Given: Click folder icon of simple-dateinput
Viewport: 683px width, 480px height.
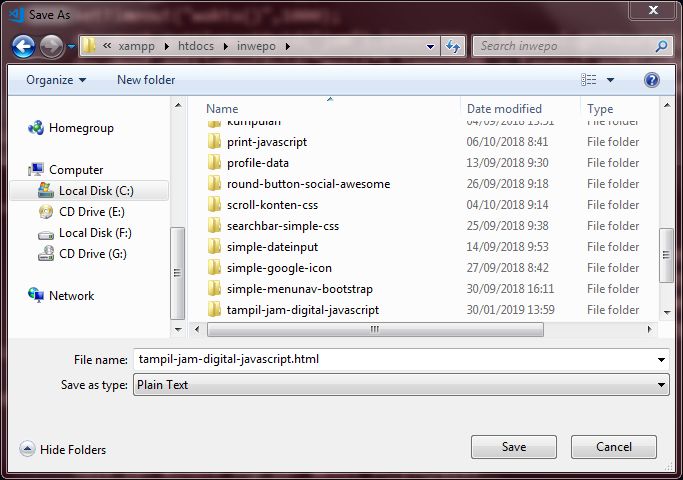Looking at the screenshot, I should point(214,247).
